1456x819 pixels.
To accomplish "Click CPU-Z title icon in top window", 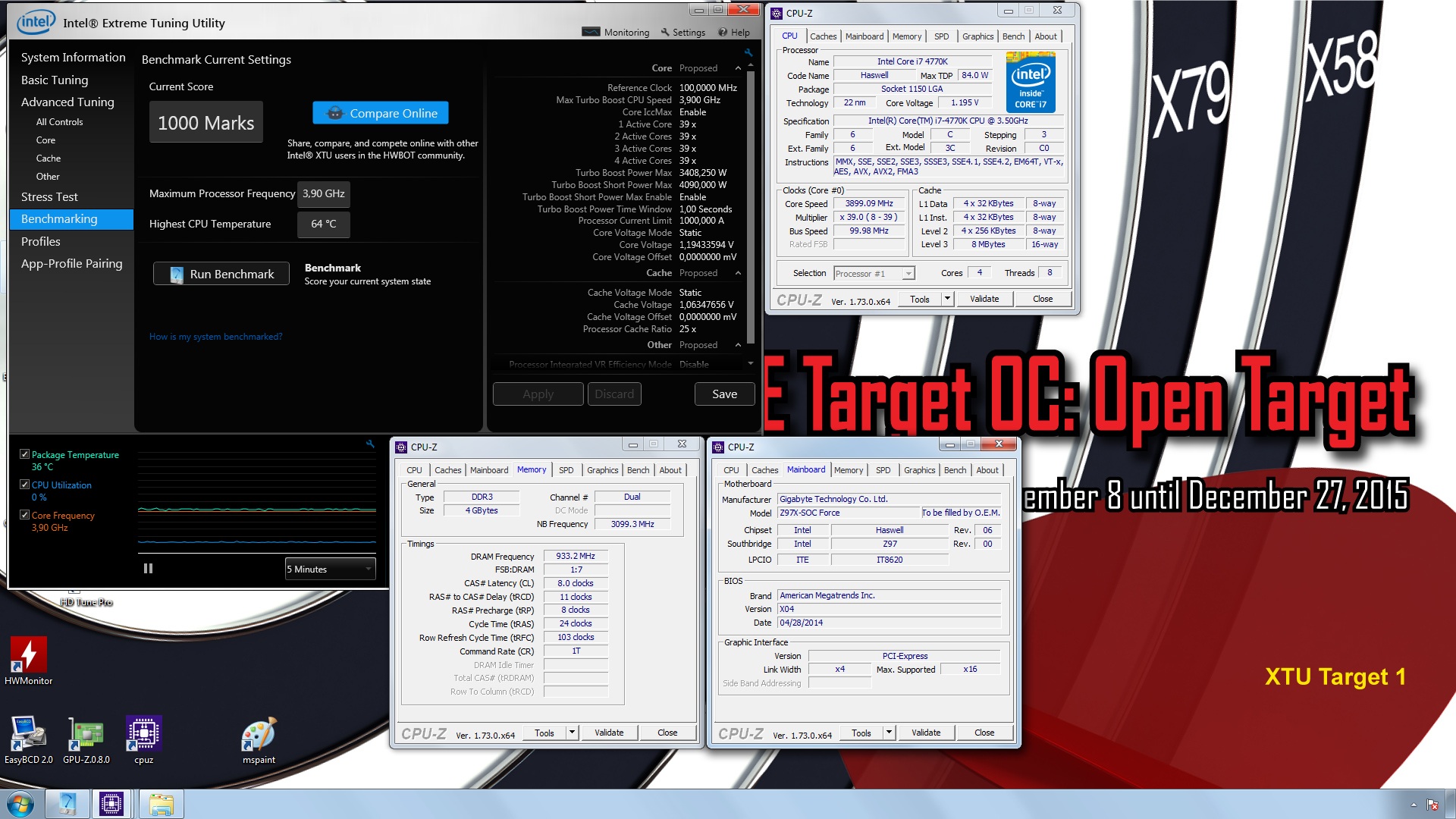I will point(777,13).
